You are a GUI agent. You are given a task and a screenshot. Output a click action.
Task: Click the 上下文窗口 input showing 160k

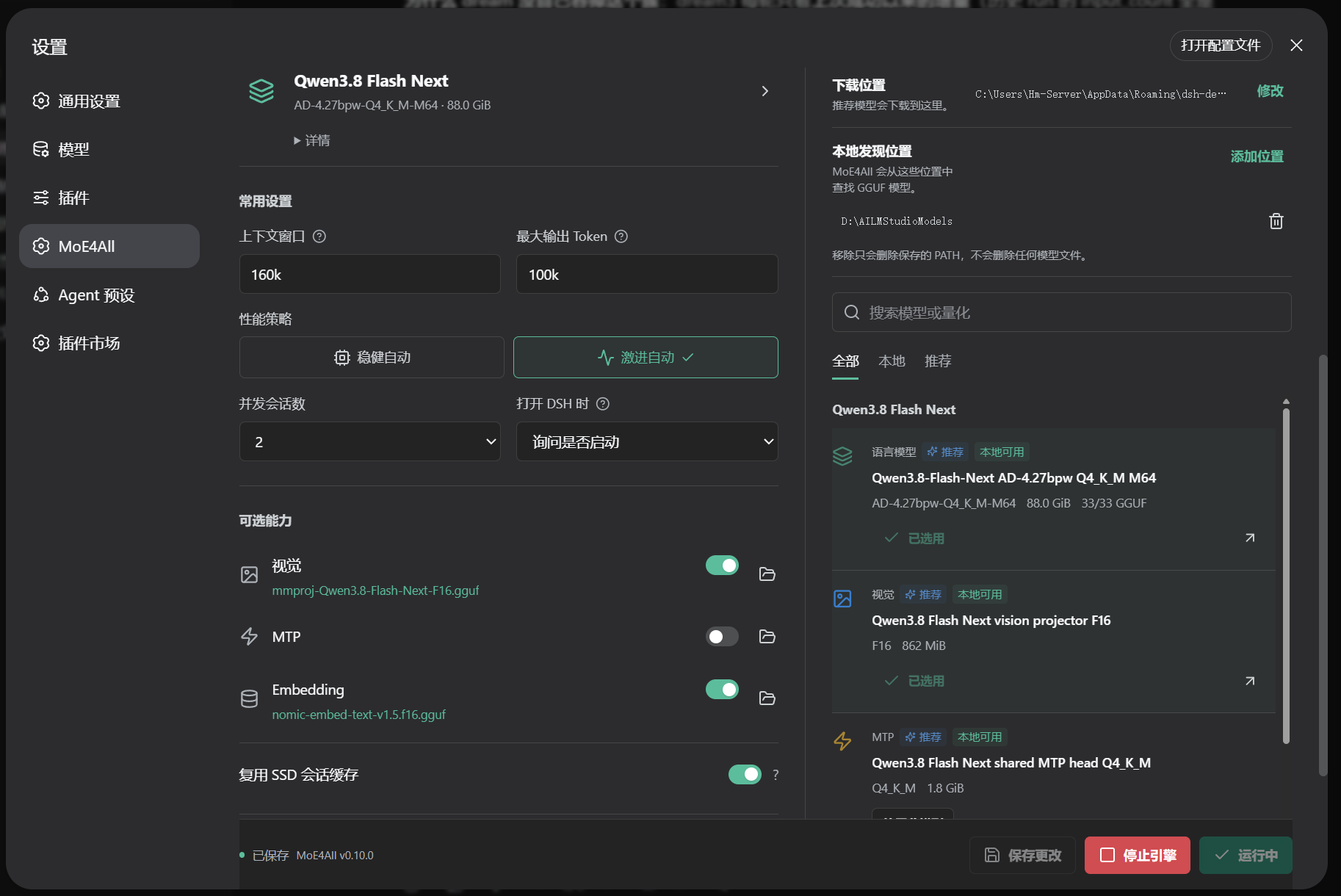click(370, 274)
